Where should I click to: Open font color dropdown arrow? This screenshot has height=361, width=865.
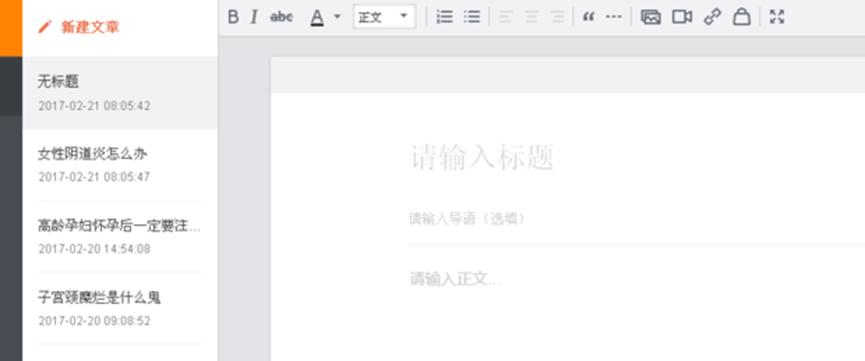[x=337, y=17]
